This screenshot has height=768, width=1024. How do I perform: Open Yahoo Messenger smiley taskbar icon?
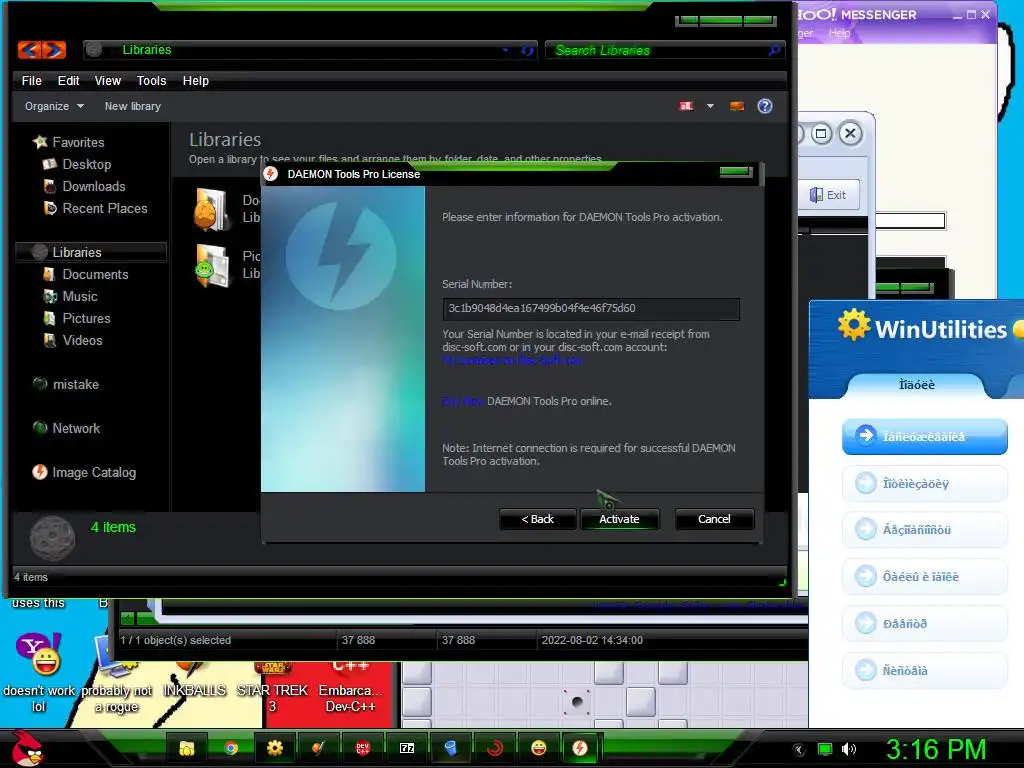tap(539, 748)
